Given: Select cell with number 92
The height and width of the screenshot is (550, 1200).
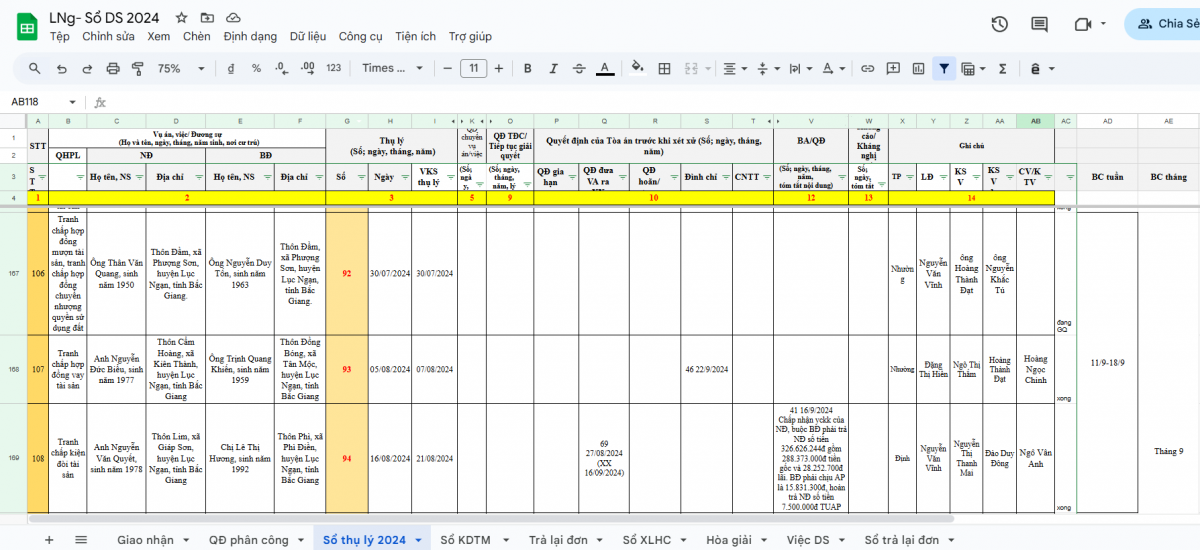Looking at the screenshot, I should click(x=346, y=273).
